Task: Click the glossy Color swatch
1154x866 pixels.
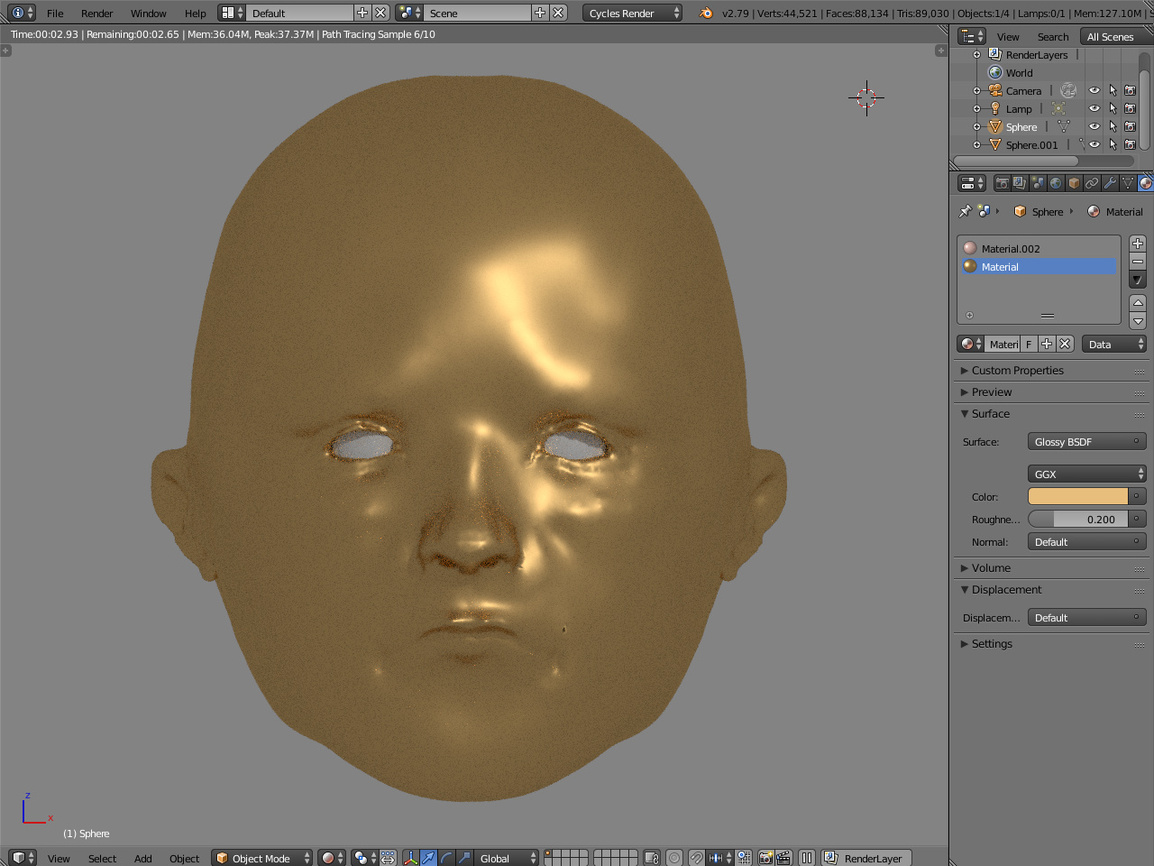Action: tap(1078, 497)
